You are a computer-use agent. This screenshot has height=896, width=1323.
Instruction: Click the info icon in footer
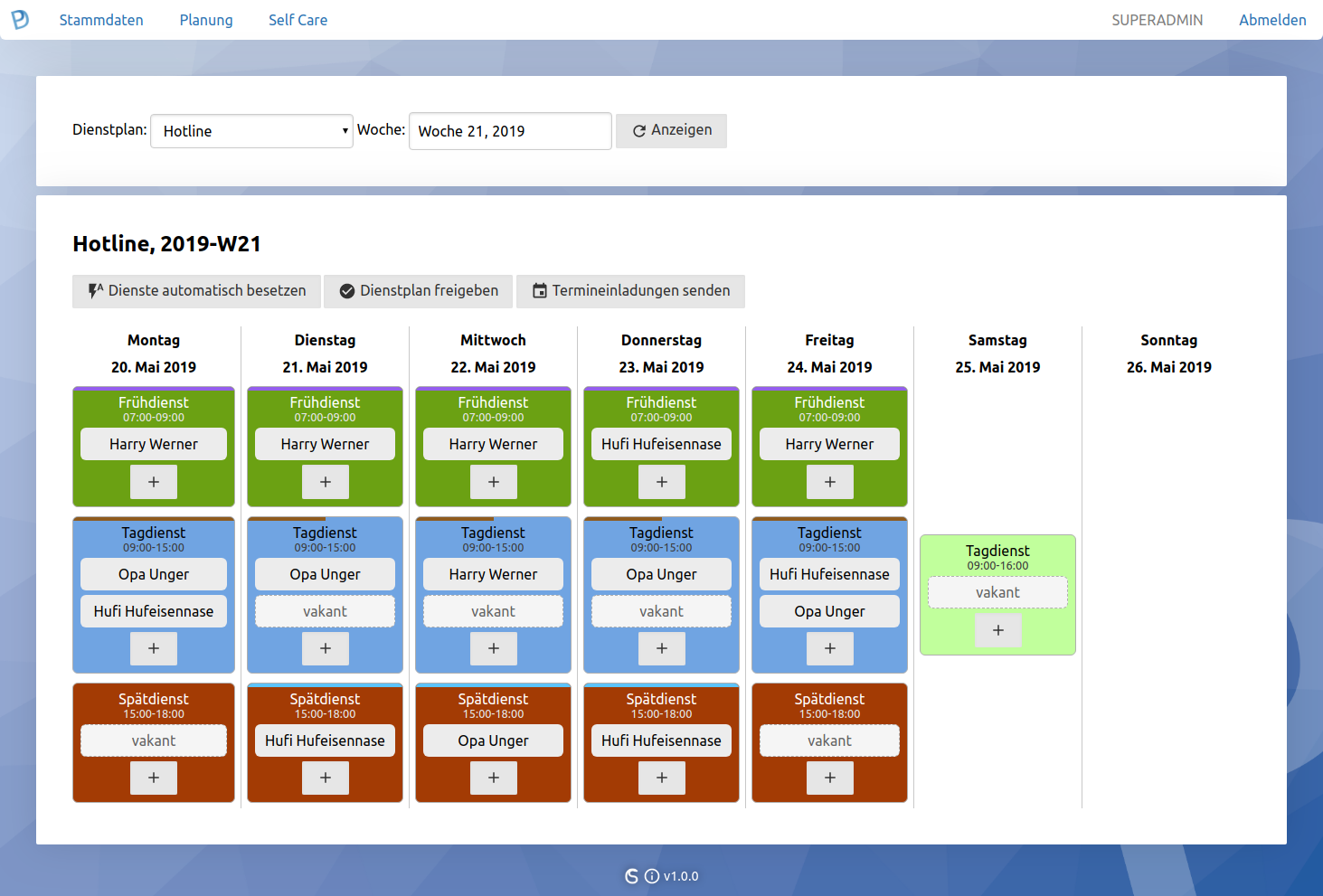click(652, 876)
